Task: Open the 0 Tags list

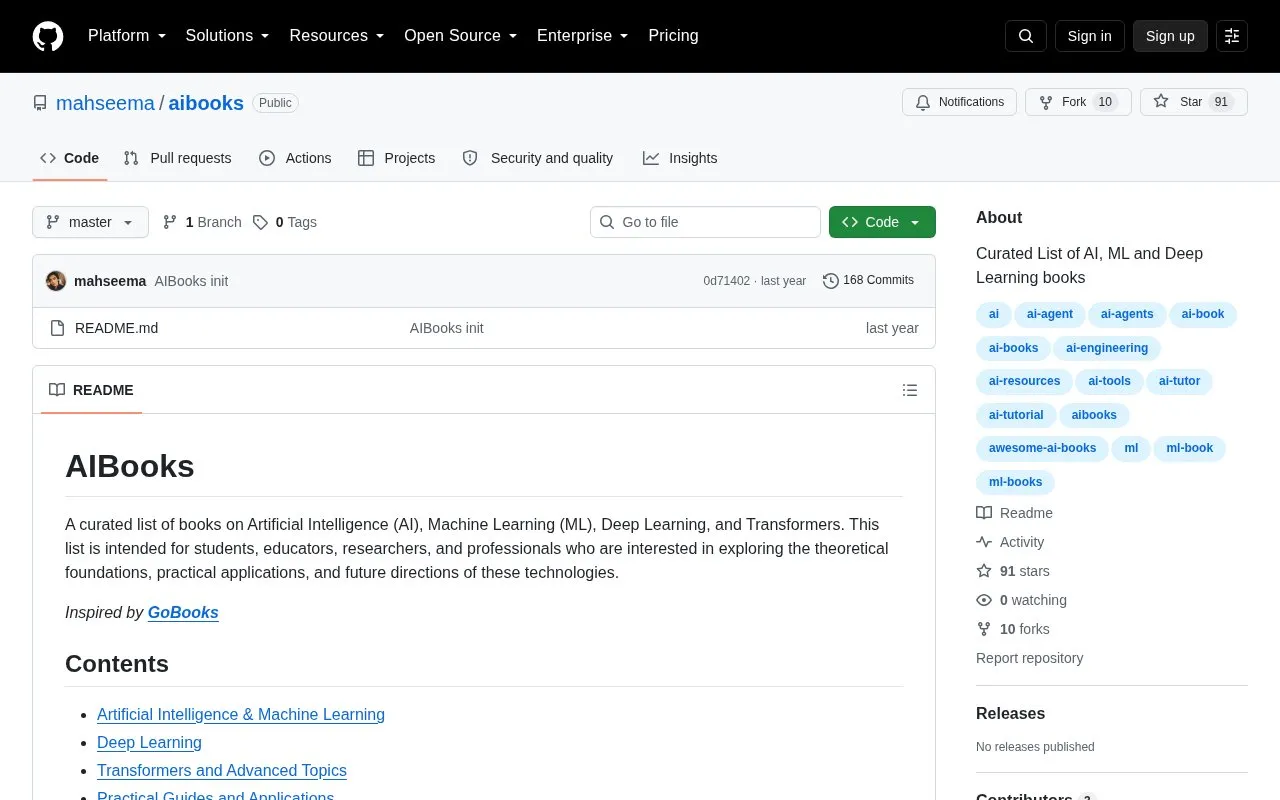Action: (x=285, y=222)
